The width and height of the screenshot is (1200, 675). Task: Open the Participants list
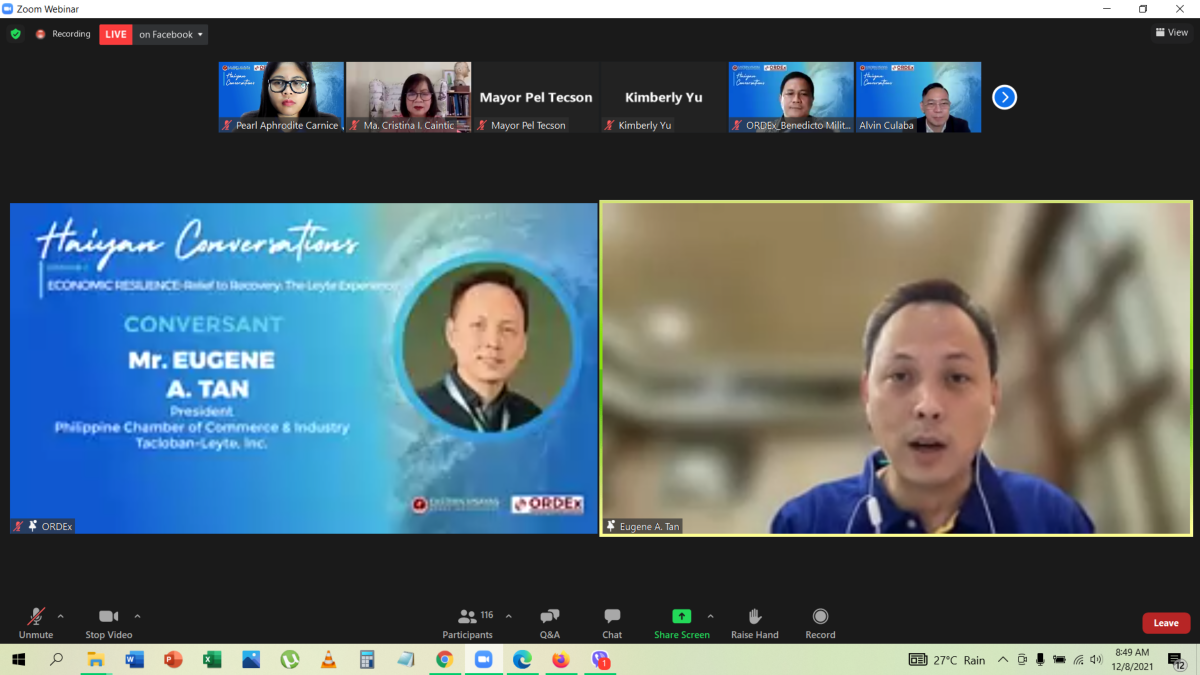(x=467, y=622)
